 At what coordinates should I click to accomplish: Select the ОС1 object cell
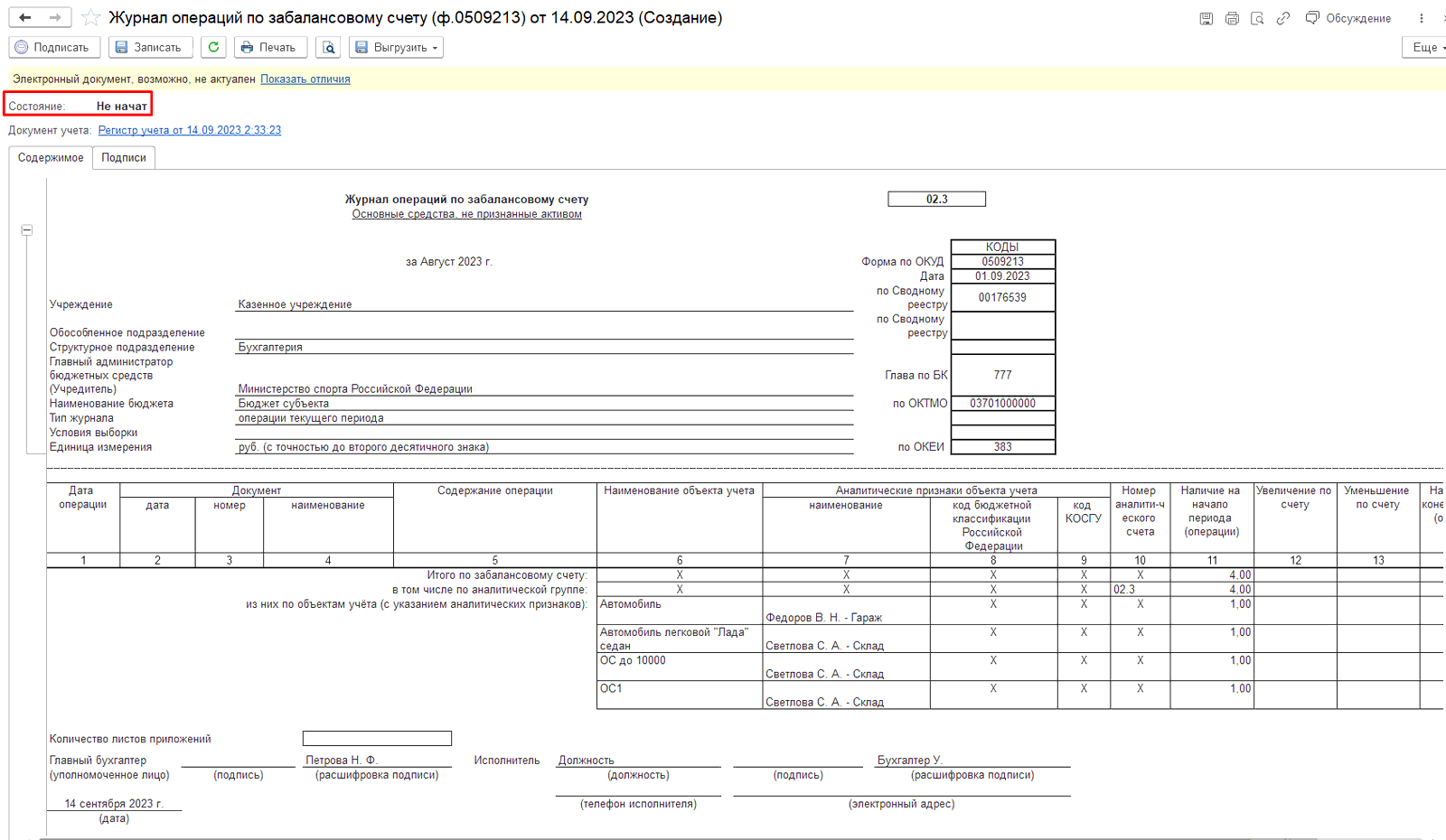click(x=680, y=695)
